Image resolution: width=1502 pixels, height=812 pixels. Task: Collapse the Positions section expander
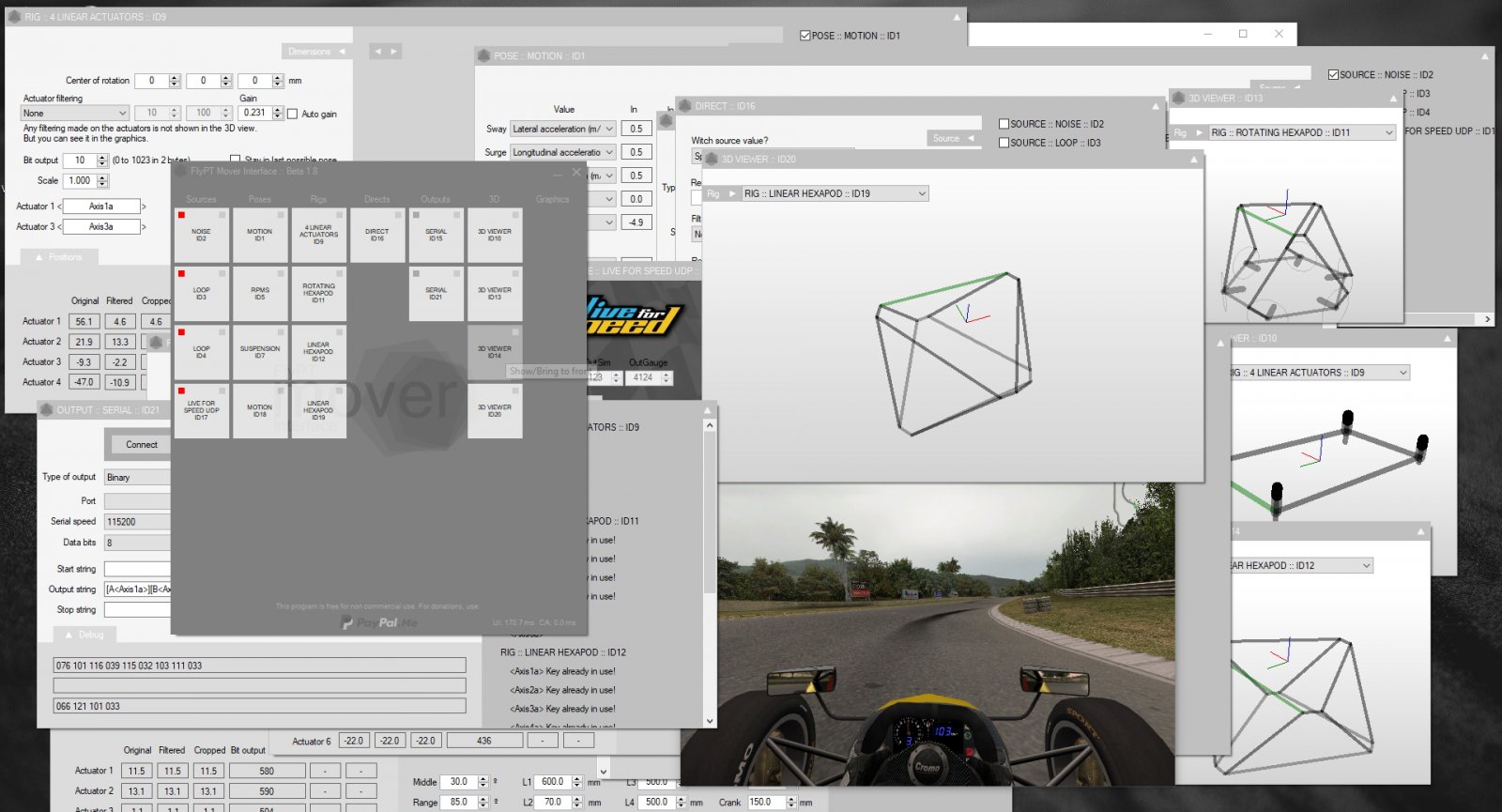pyautogui.click(x=59, y=257)
